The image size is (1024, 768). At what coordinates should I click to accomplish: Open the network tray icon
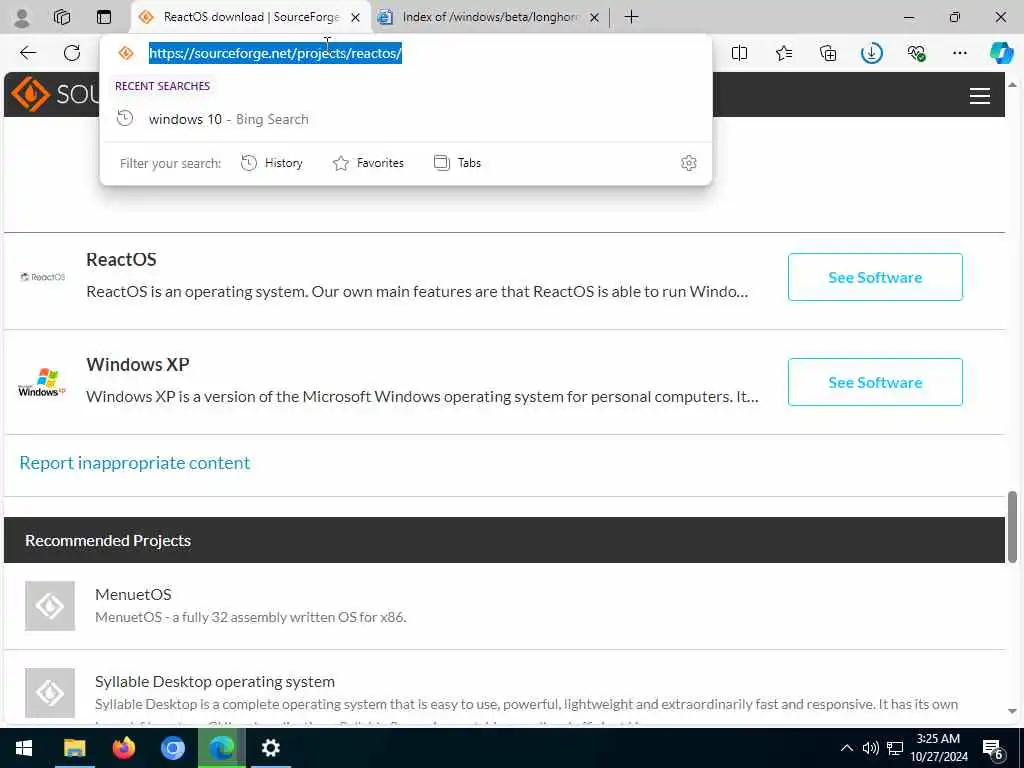(895, 748)
